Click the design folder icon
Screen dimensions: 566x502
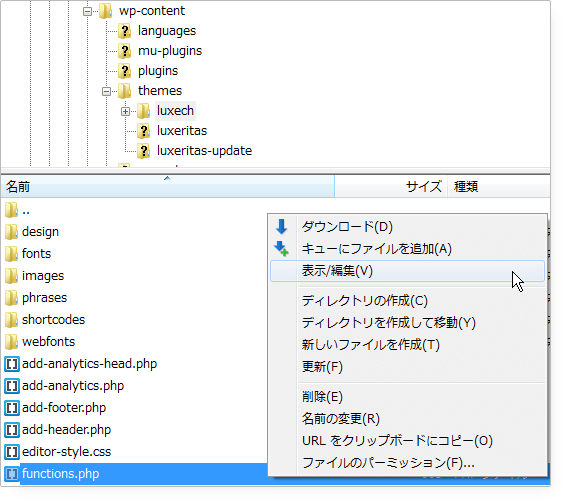(12, 232)
